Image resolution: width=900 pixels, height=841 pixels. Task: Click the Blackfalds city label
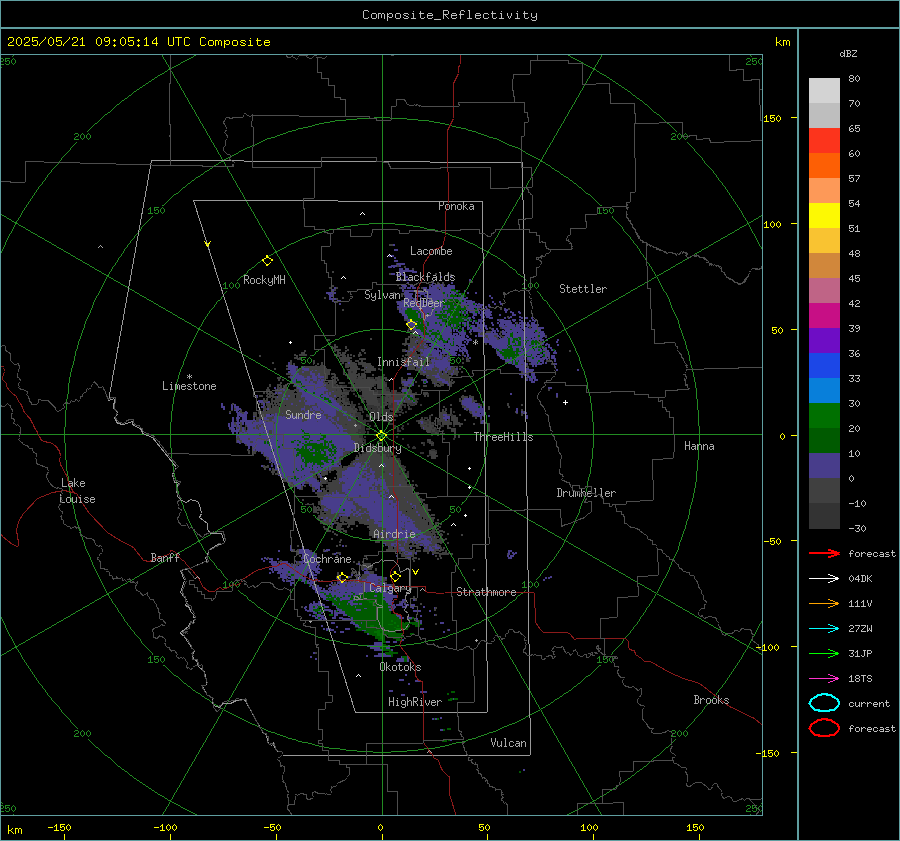[425, 277]
